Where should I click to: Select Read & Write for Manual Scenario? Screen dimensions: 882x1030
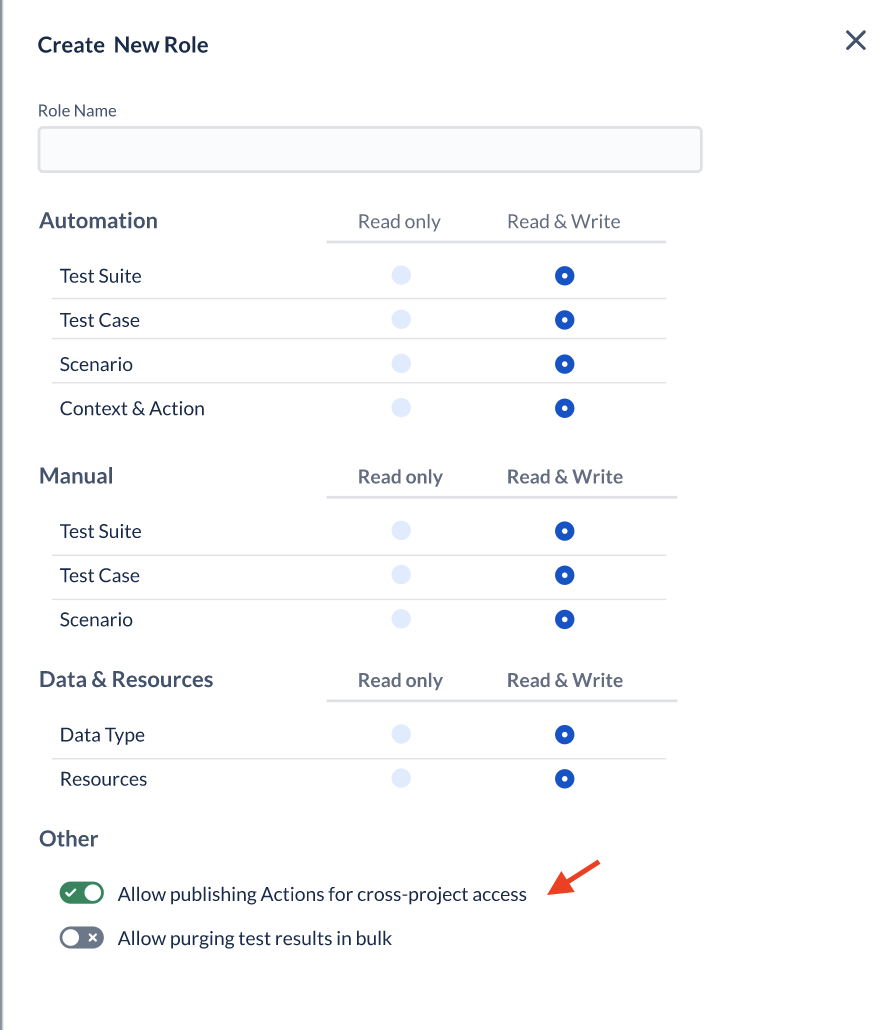pyautogui.click(x=564, y=619)
